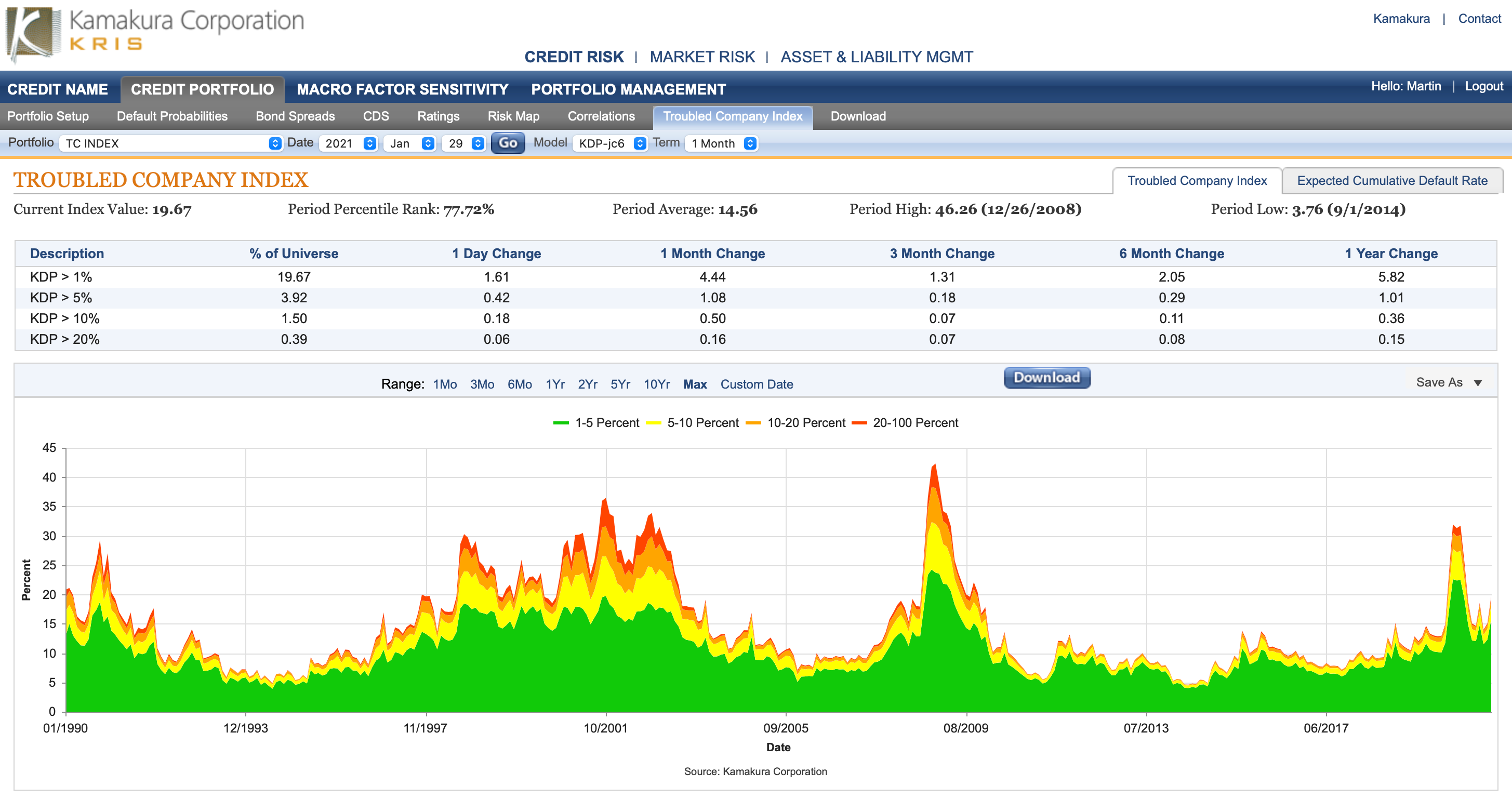Set chart range to 10Yr
The height and width of the screenshot is (799, 1512).
click(x=657, y=384)
